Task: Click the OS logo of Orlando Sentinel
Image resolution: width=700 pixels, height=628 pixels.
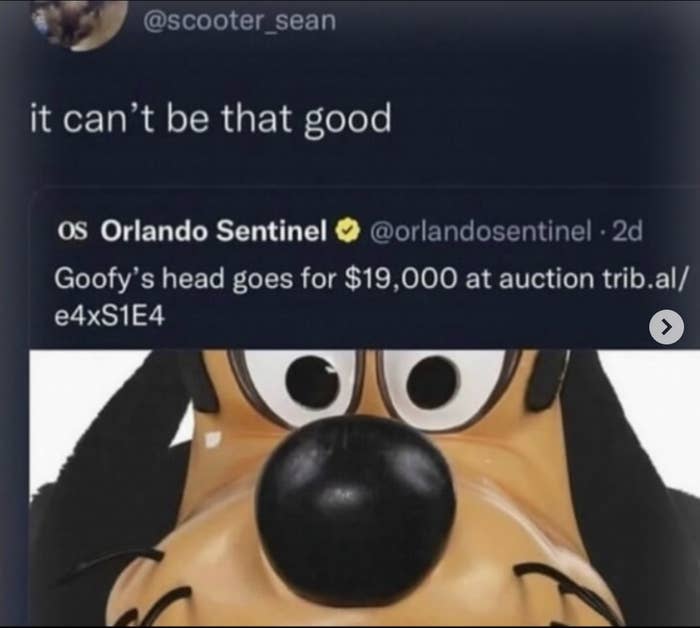Action: click(73, 231)
